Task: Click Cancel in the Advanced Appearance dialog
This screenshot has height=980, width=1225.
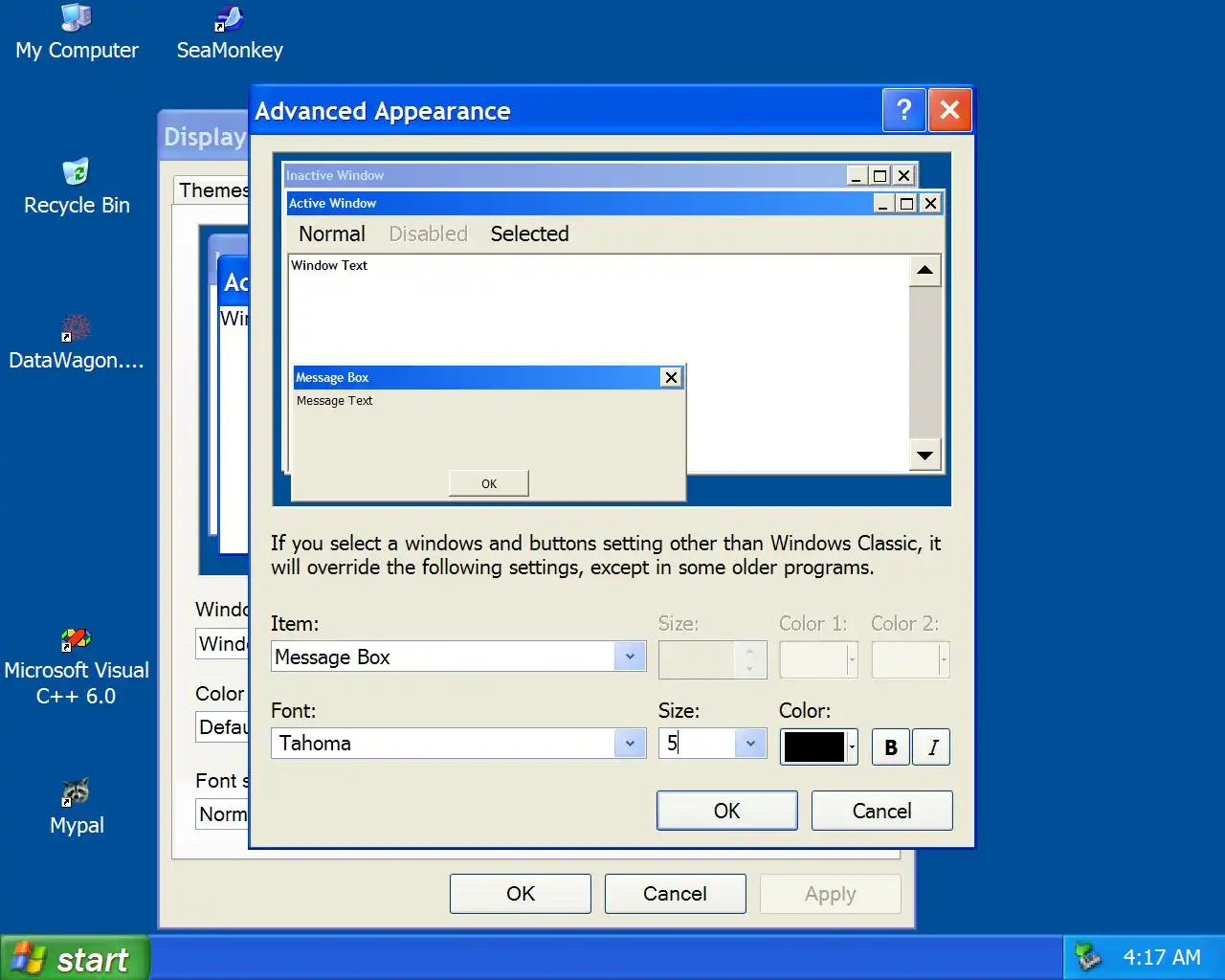Action: coord(882,811)
